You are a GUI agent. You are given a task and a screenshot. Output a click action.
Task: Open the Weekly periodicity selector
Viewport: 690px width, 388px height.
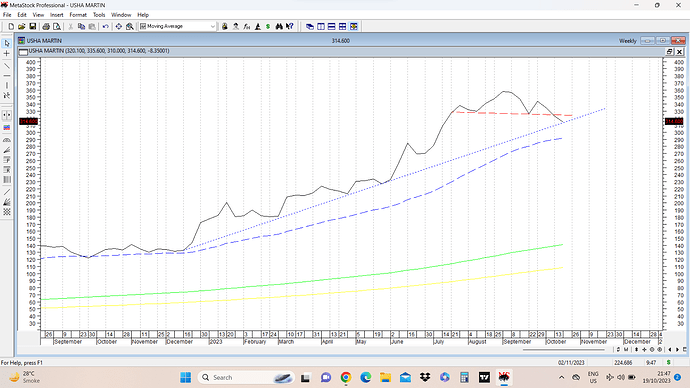pos(628,40)
